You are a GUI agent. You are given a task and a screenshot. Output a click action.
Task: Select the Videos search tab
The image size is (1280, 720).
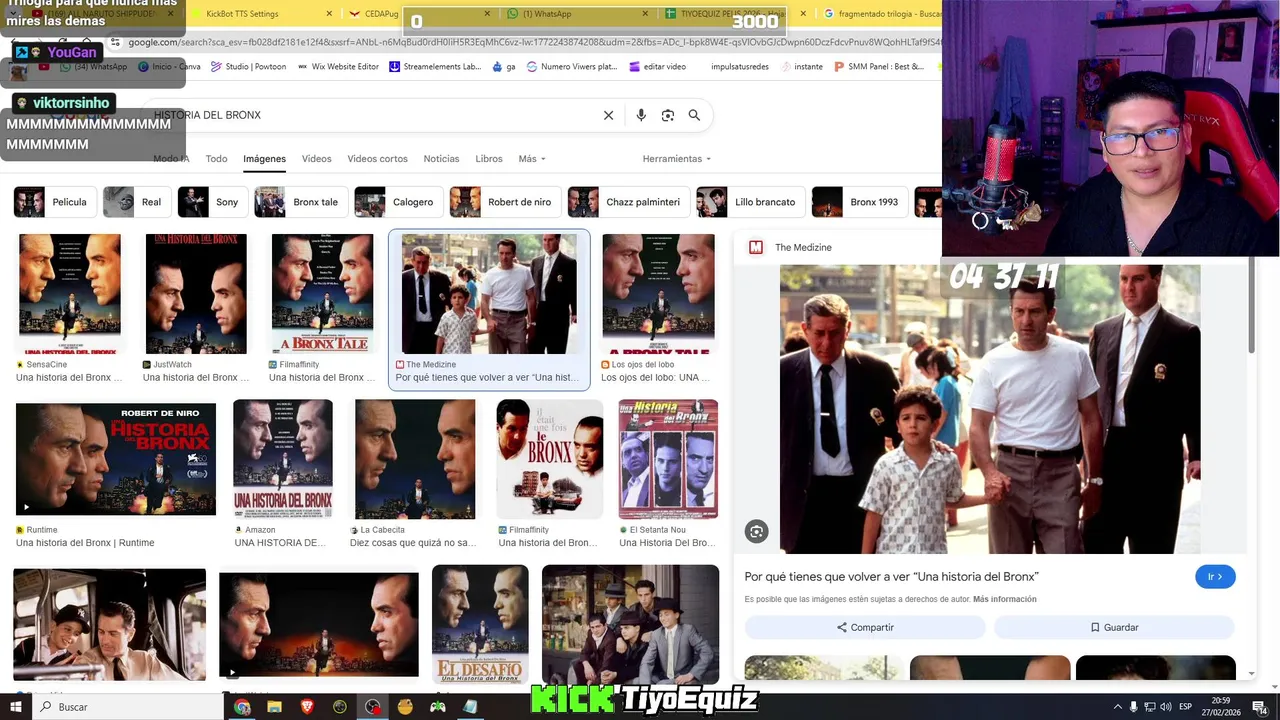[x=316, y=159]
